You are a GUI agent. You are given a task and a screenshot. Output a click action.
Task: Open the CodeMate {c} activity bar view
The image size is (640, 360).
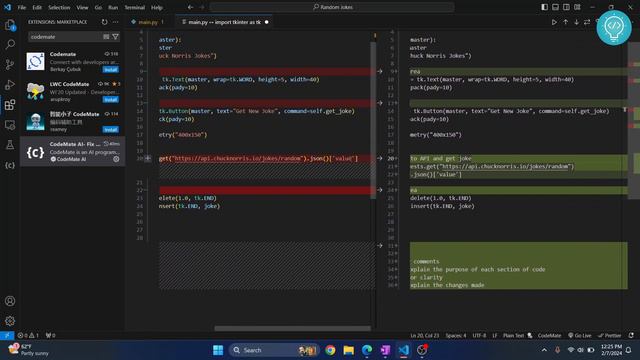(10, 165)
